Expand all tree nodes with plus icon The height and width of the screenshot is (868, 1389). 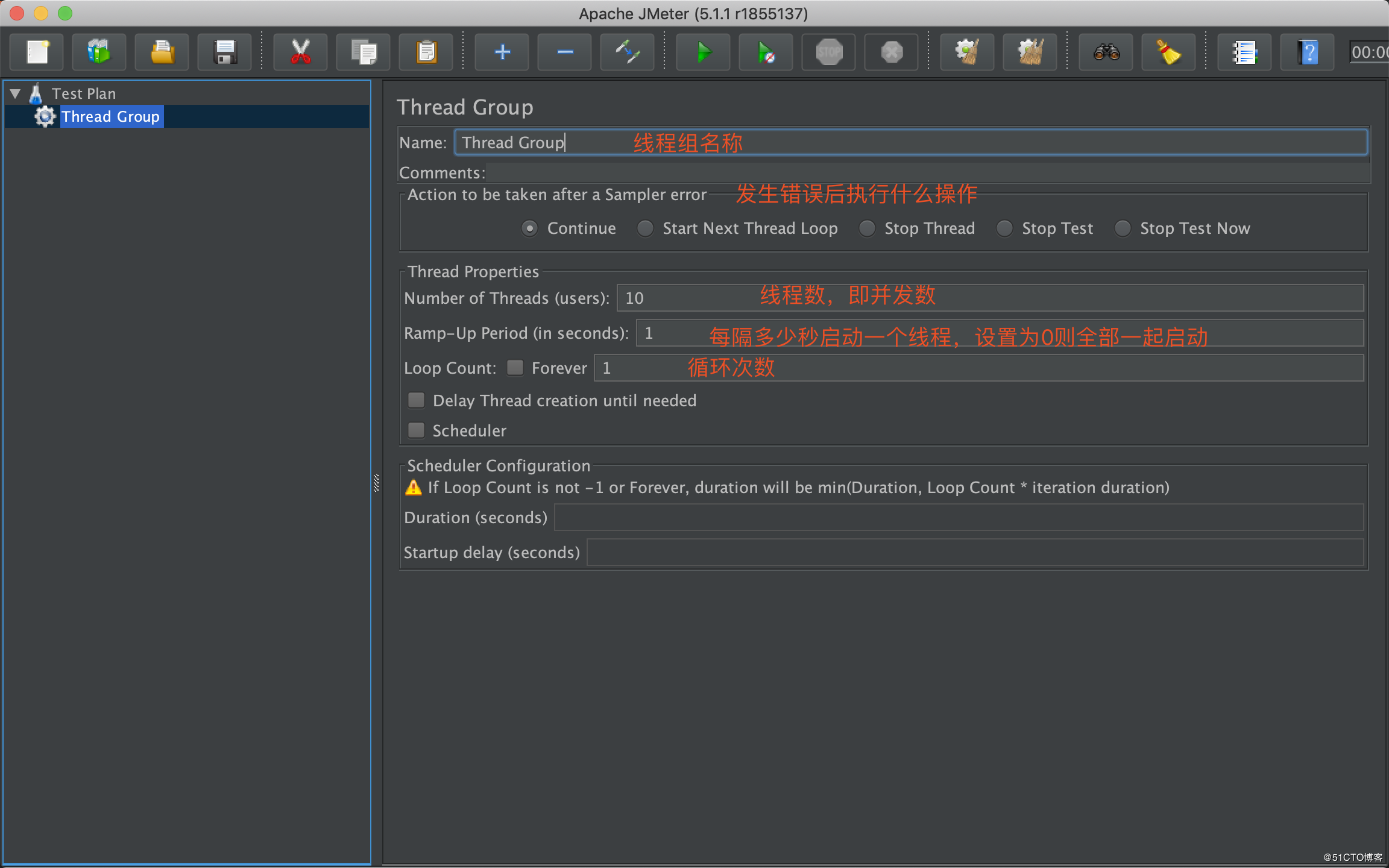(502, 52)
